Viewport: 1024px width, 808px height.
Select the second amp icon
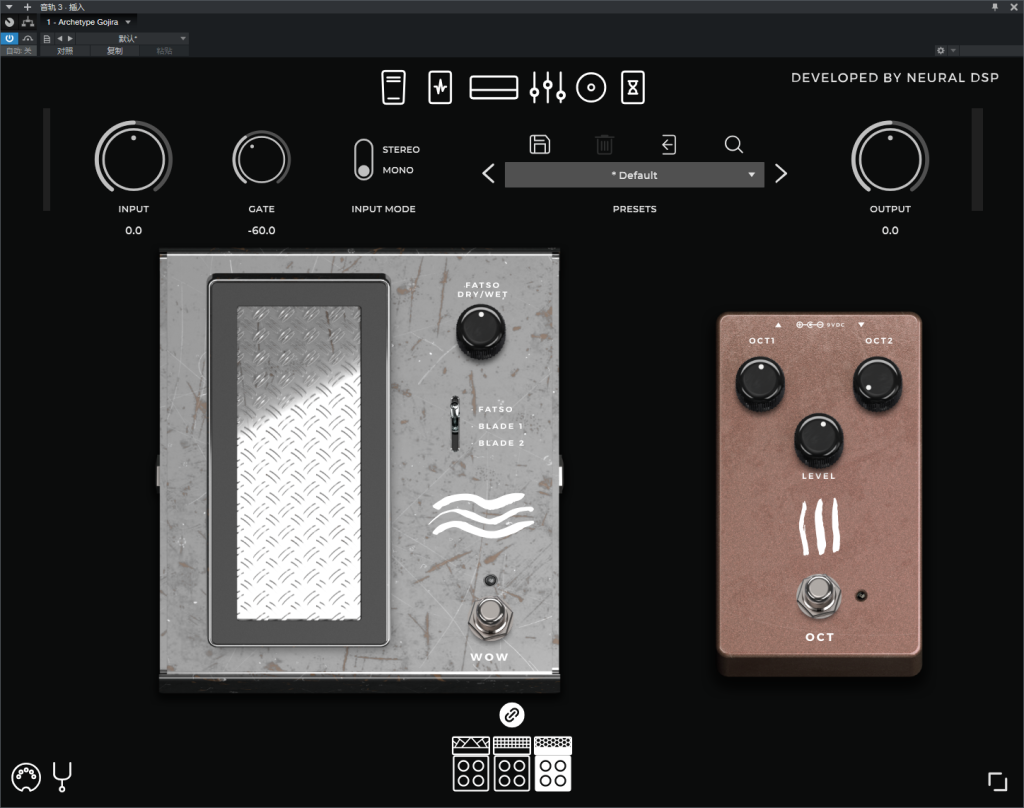(511, 764)
